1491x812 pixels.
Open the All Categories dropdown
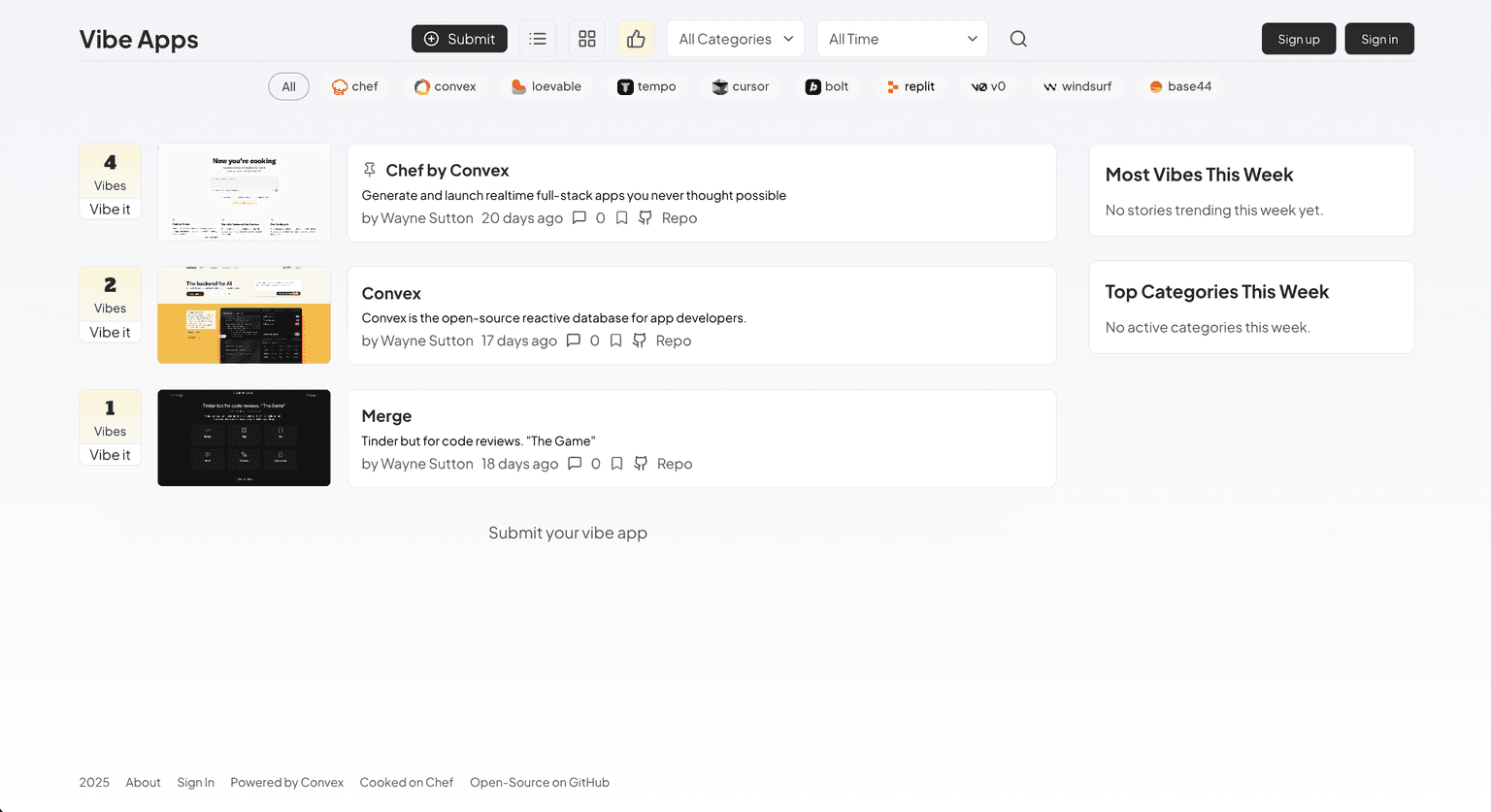(735, 39)
